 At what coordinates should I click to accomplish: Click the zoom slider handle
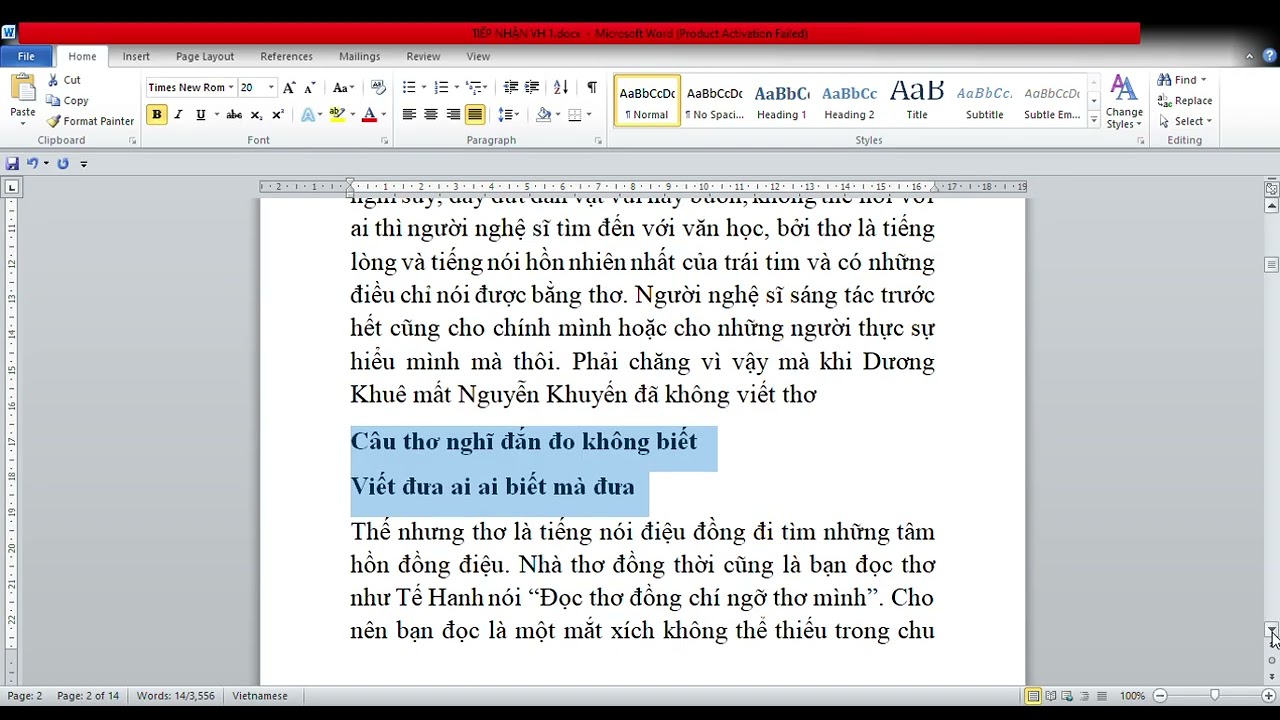1214,696
